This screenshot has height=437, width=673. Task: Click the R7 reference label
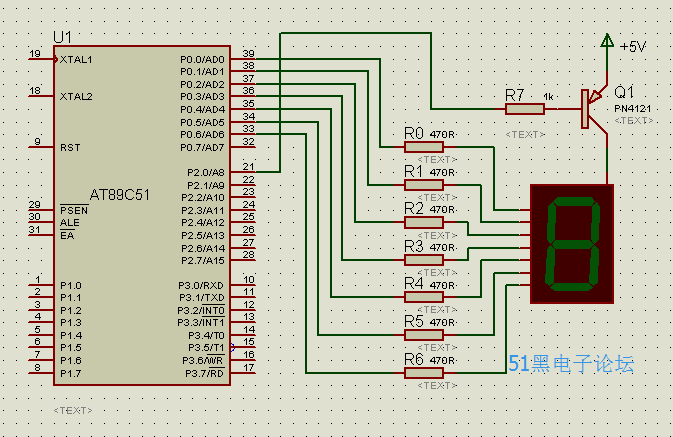(x=515, y=95)
